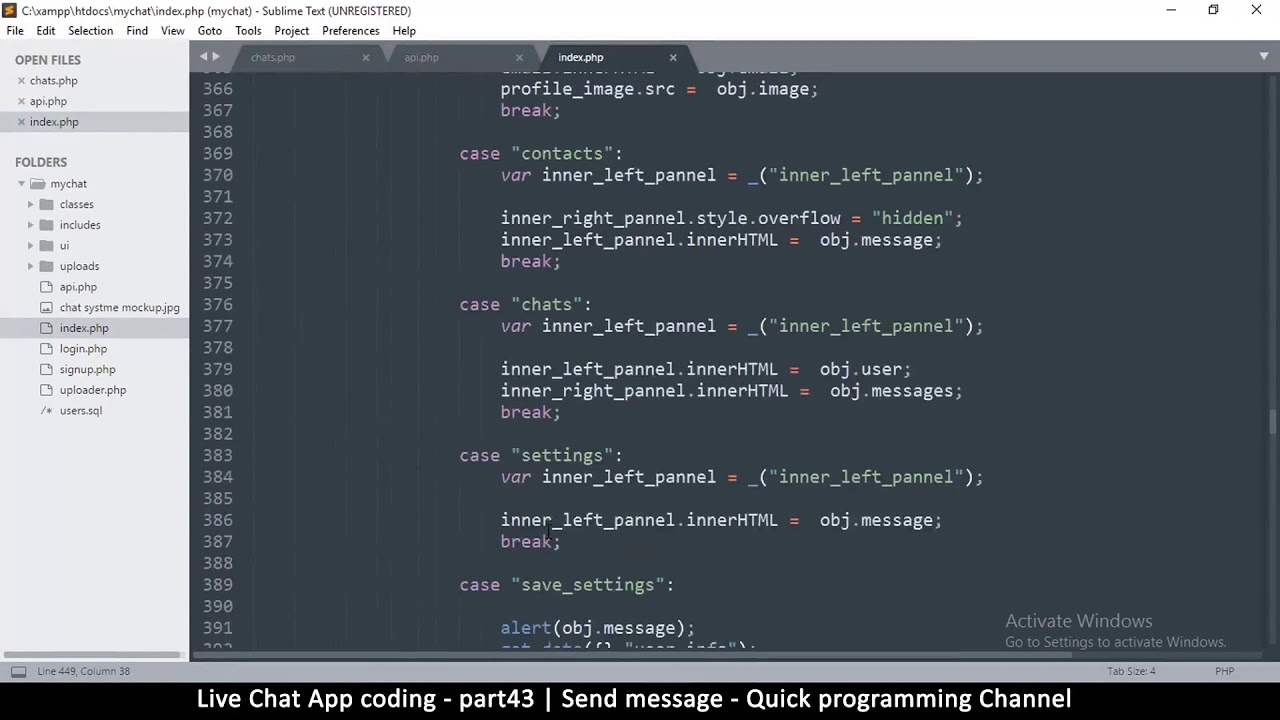The image size is (1280, 720).
Task: Open index.php in Folders tree
Action: [x=84, y=328]
